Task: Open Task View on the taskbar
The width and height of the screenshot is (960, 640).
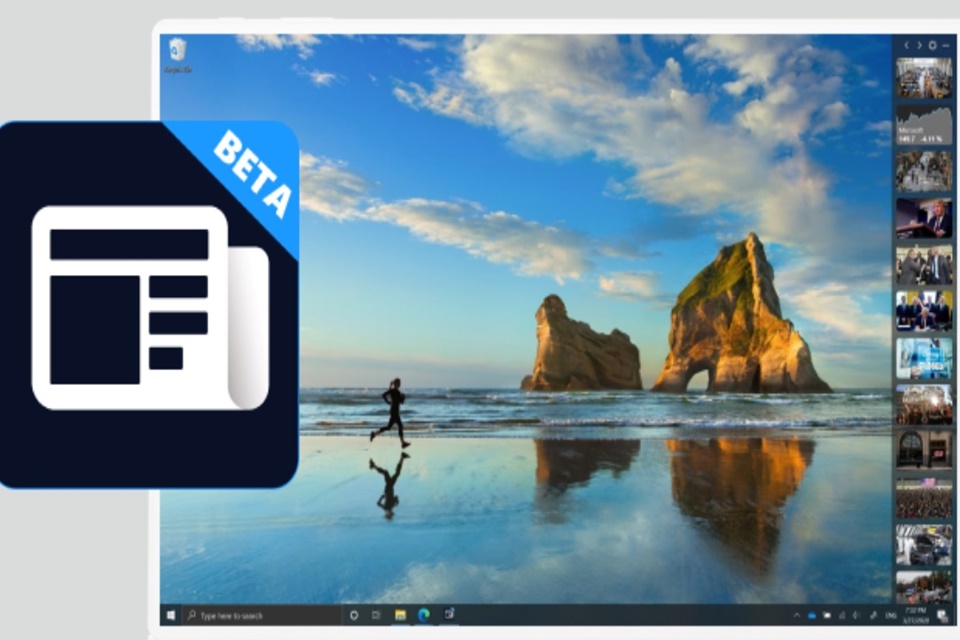Action: click(375, 614)
